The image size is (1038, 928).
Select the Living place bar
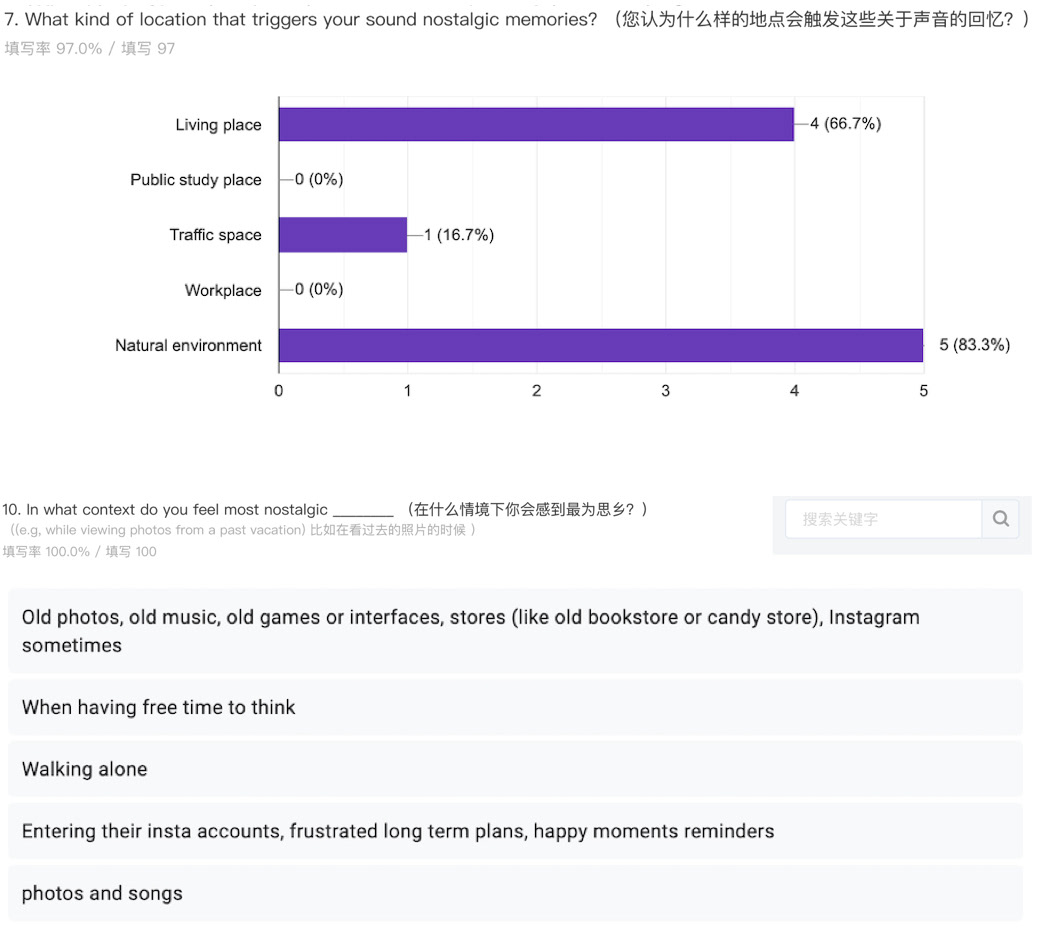[536, 124]
